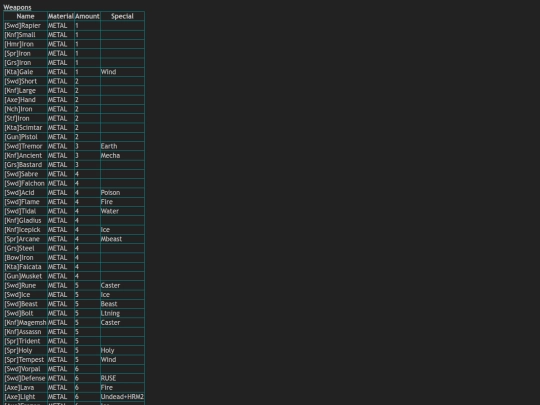Select the [Swd]Sabre name cell

coord(25,174)
